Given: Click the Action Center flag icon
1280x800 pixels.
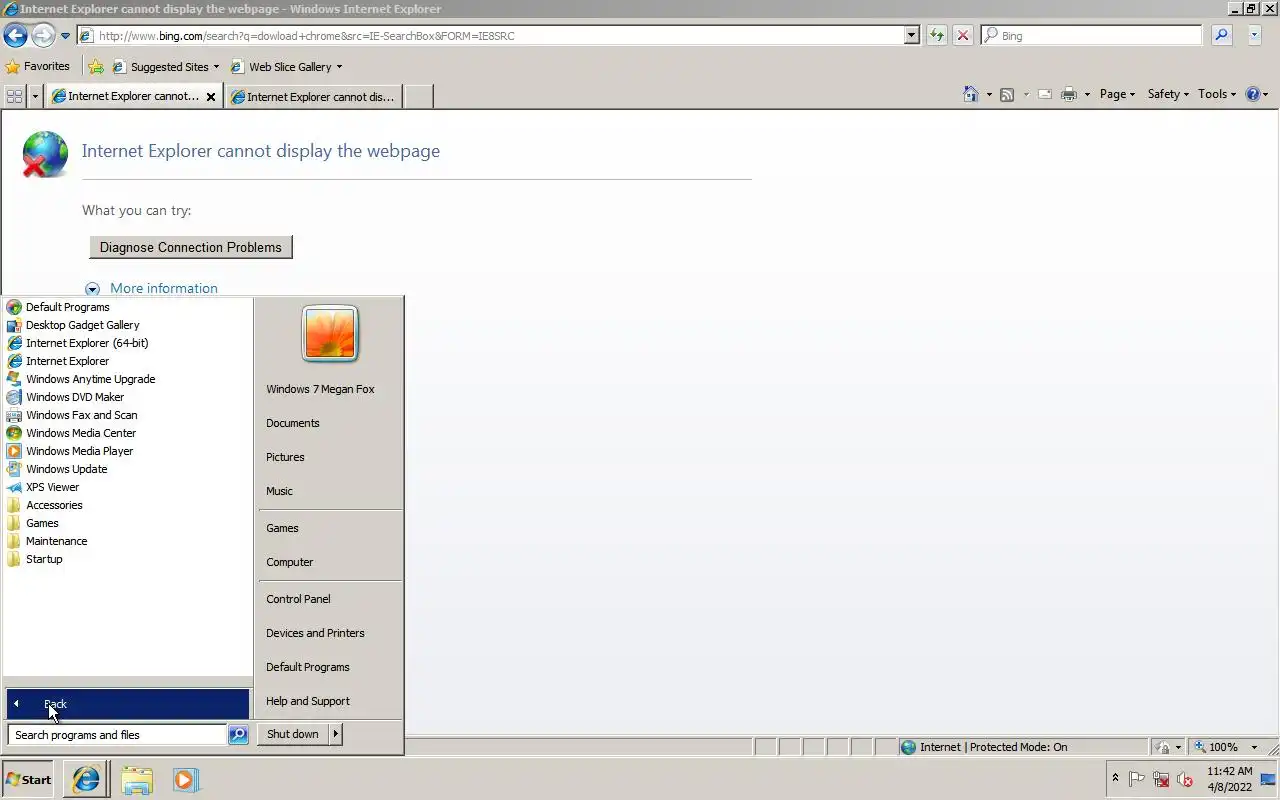Looking at the screenshot, I should pos(1137,779).
